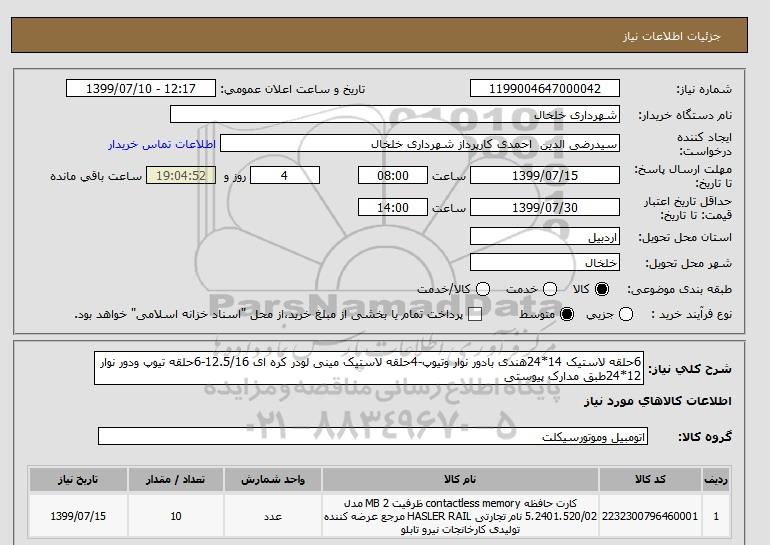Click the تعداد / مقدار column header

coord(176,479)
